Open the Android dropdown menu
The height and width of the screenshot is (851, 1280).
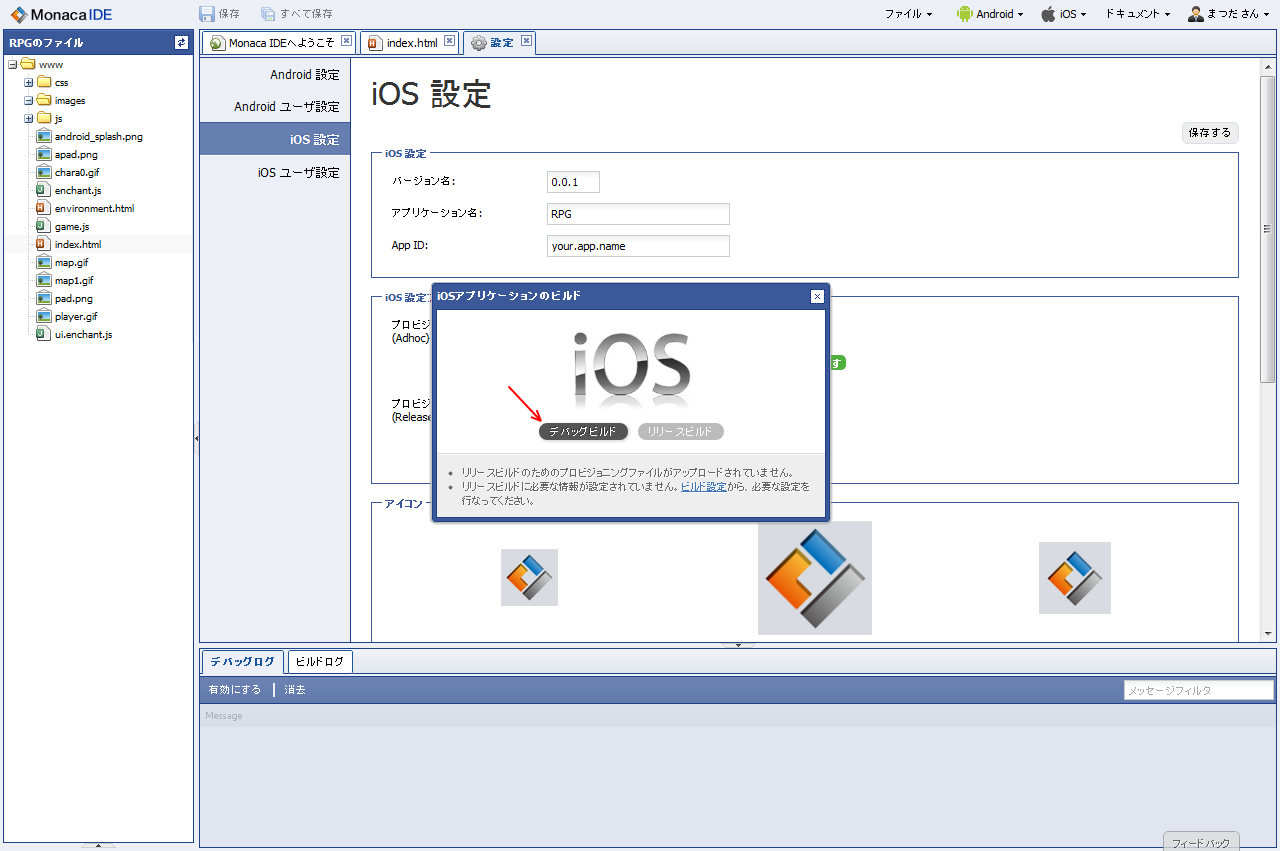pyautogui.click(x=990, y=14)
